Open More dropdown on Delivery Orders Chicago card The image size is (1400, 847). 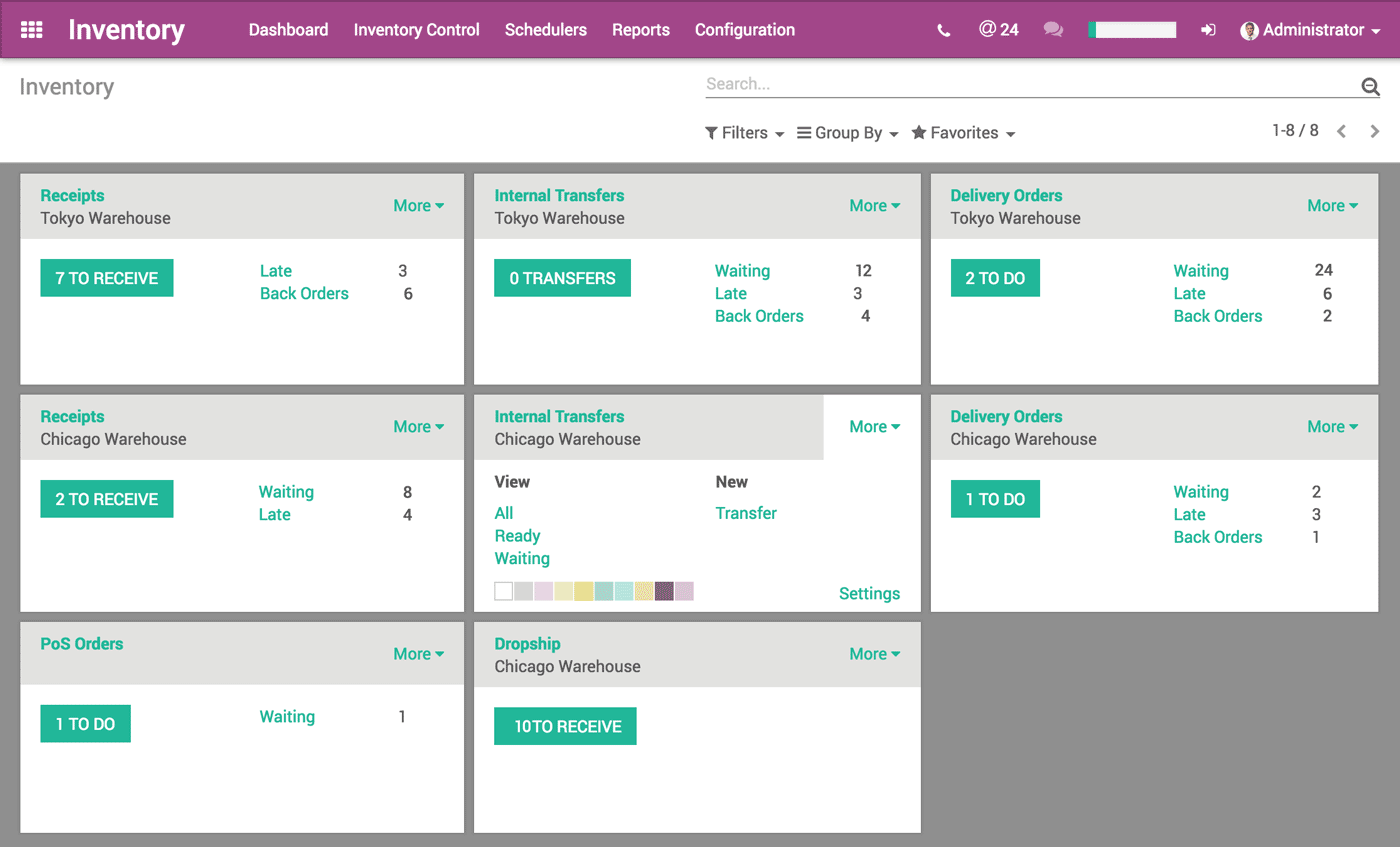pos(1332,426)
